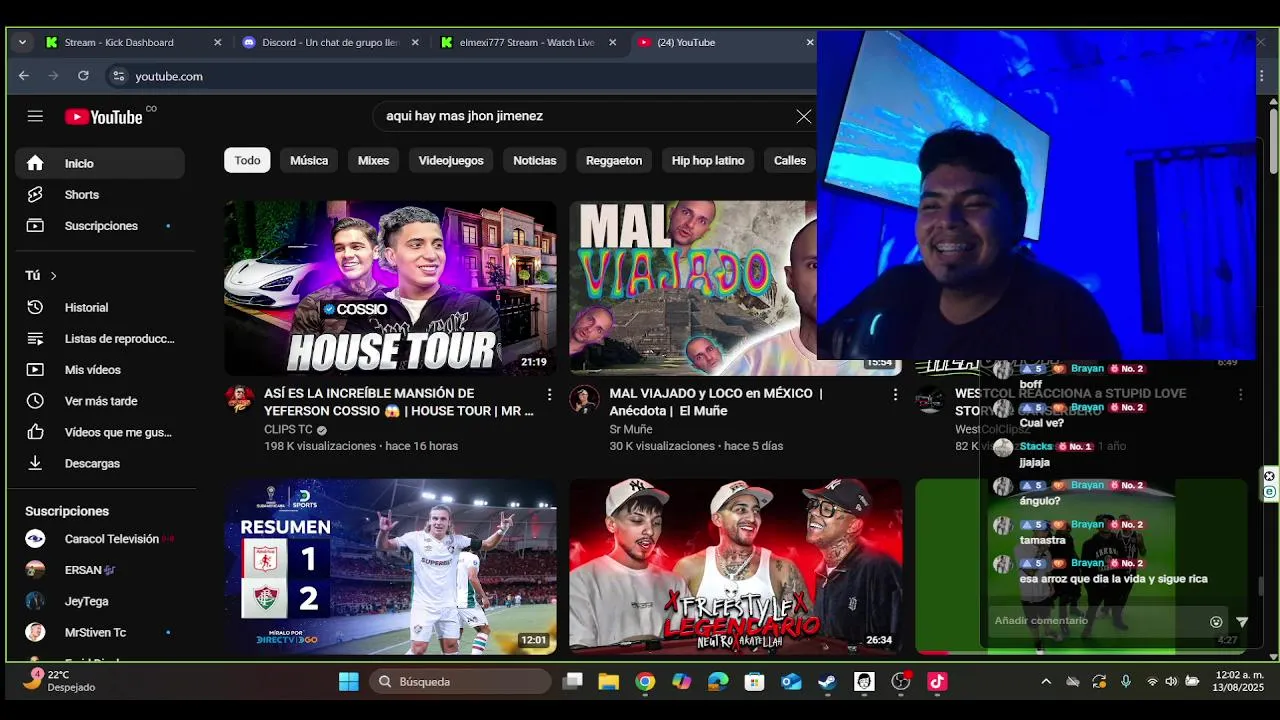Open Suscripciones in the sidebar
Viewport: 1280px width, 720px height.
[x=100, y=225]
